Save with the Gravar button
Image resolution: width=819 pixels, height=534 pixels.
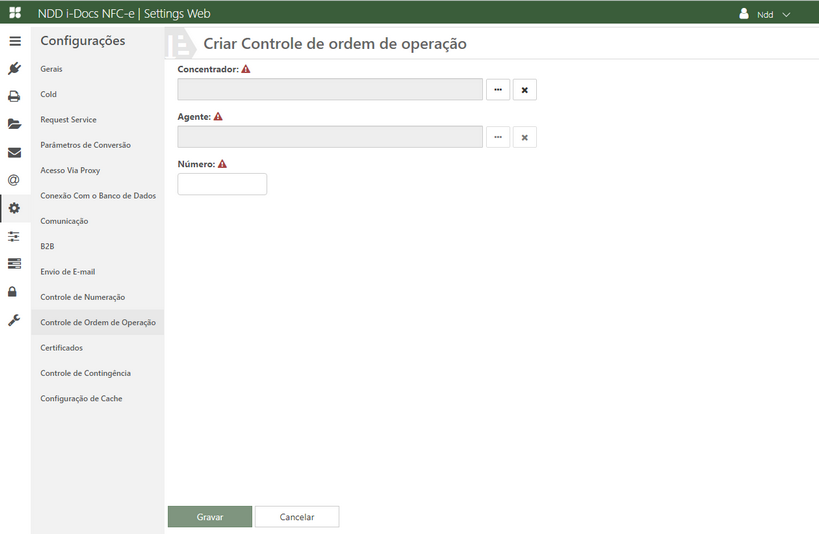click(x=210, y=516)
